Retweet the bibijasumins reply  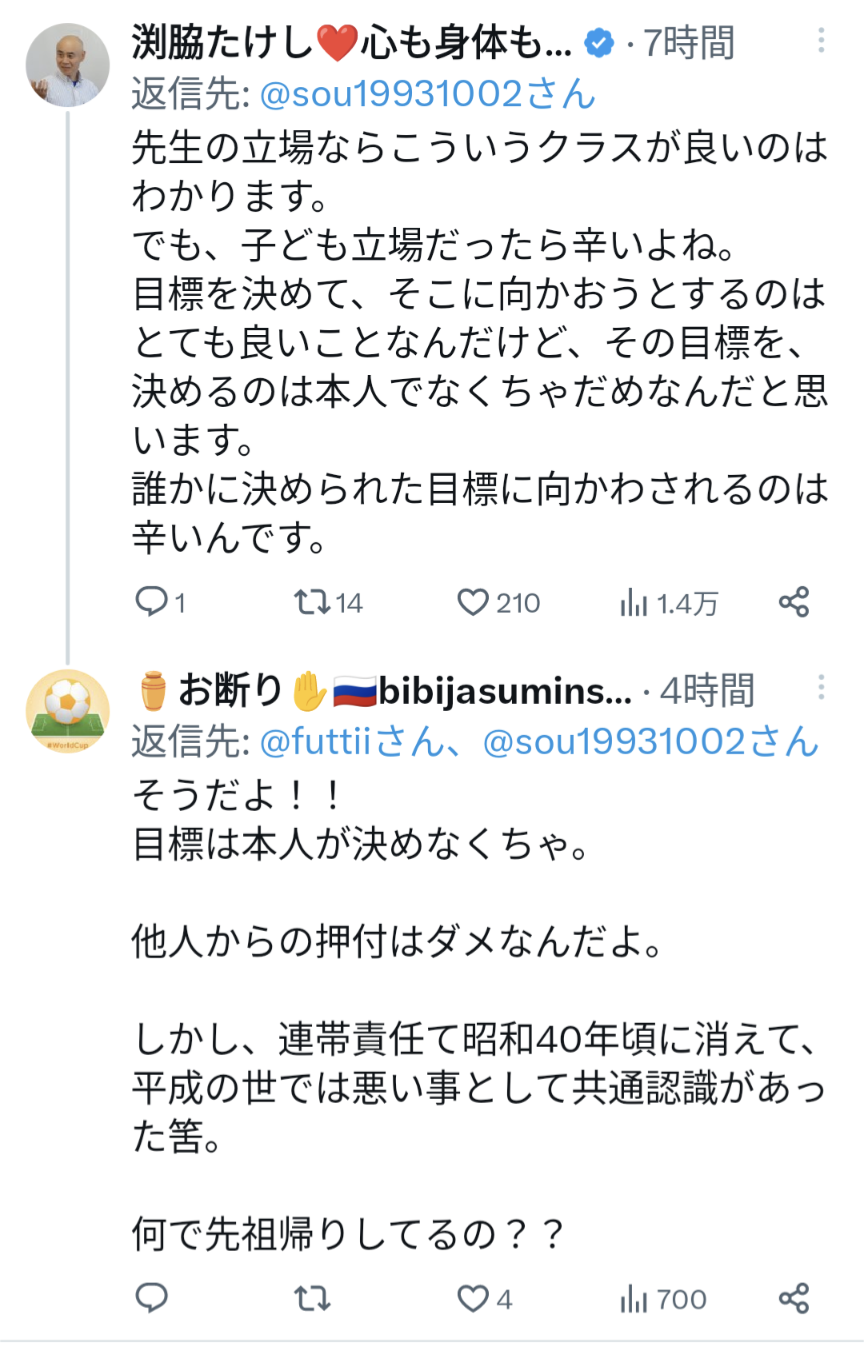[312, 1298]
